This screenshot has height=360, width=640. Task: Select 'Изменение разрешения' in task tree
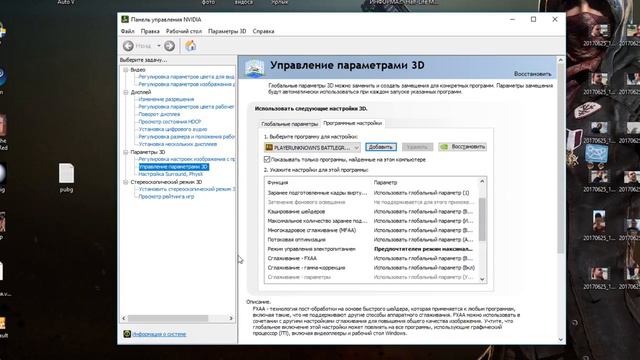(166, 99)
